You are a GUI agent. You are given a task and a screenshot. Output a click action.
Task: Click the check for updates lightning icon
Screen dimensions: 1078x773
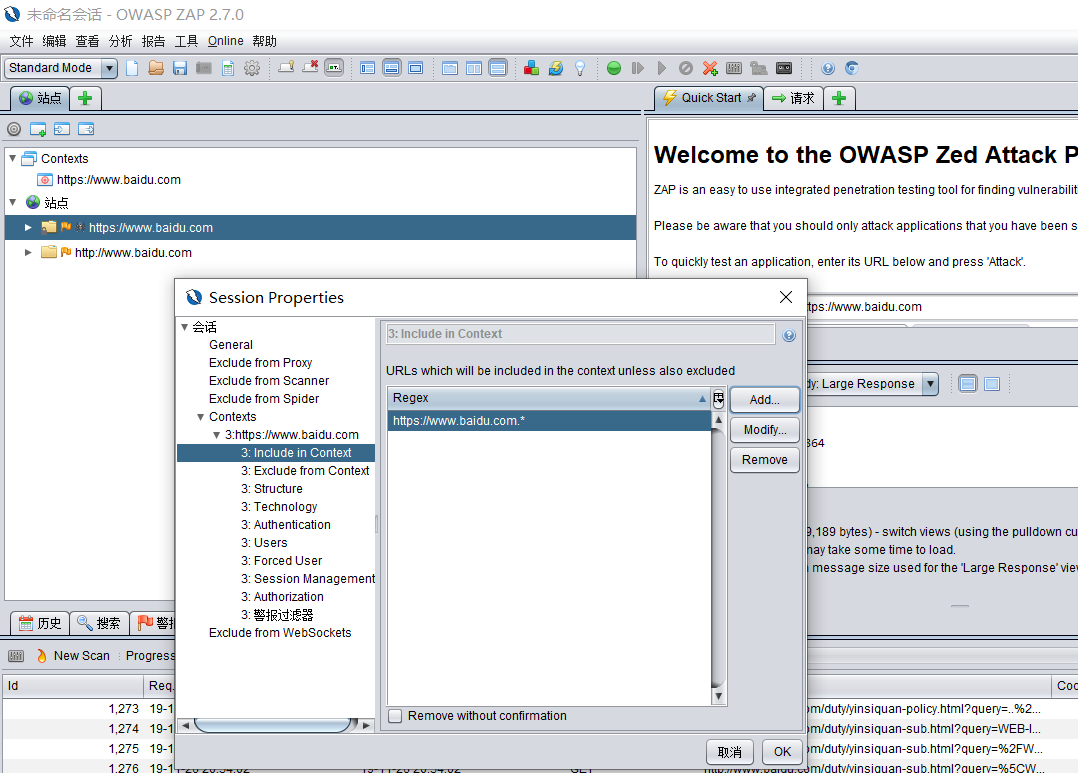pos(556,68)
